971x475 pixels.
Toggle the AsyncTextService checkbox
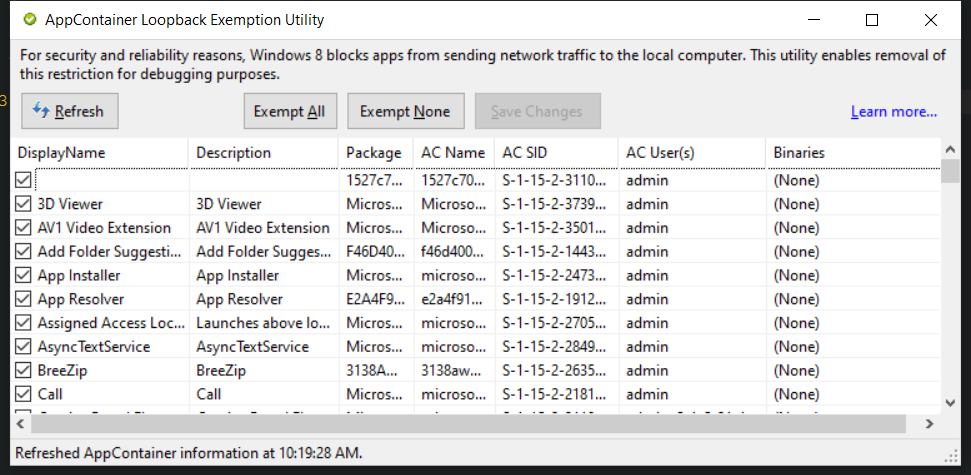coord(23,346)
